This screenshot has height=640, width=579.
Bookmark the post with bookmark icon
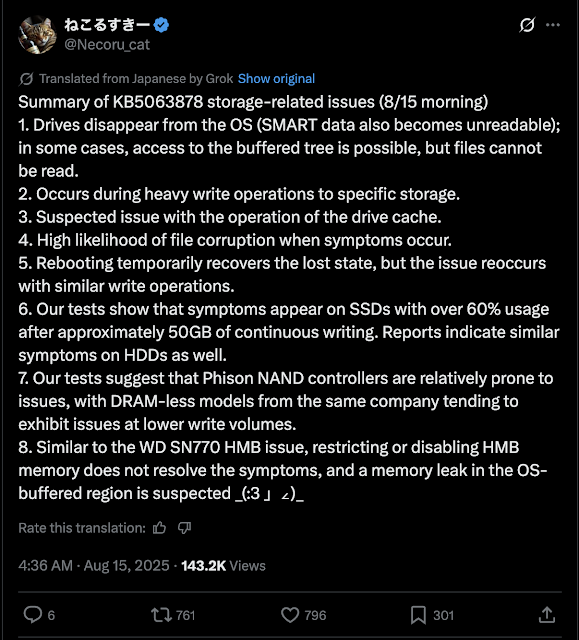point(418,615)
